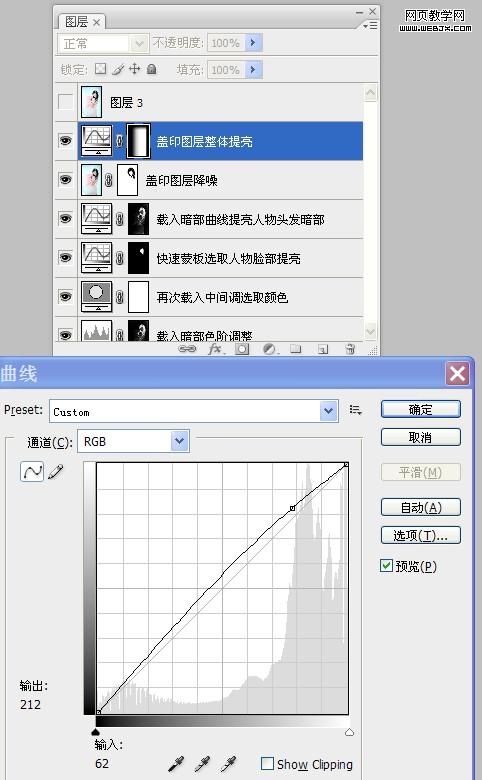
Task: Pick the white point eyedropper
Action: pos(228,763)
